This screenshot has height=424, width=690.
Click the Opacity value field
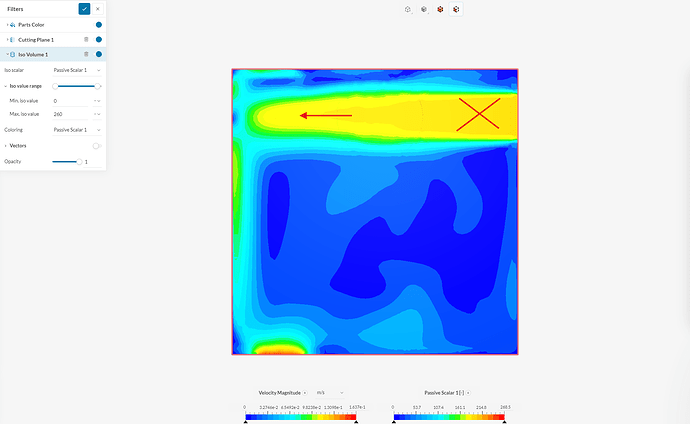click(x=92, y=162)
